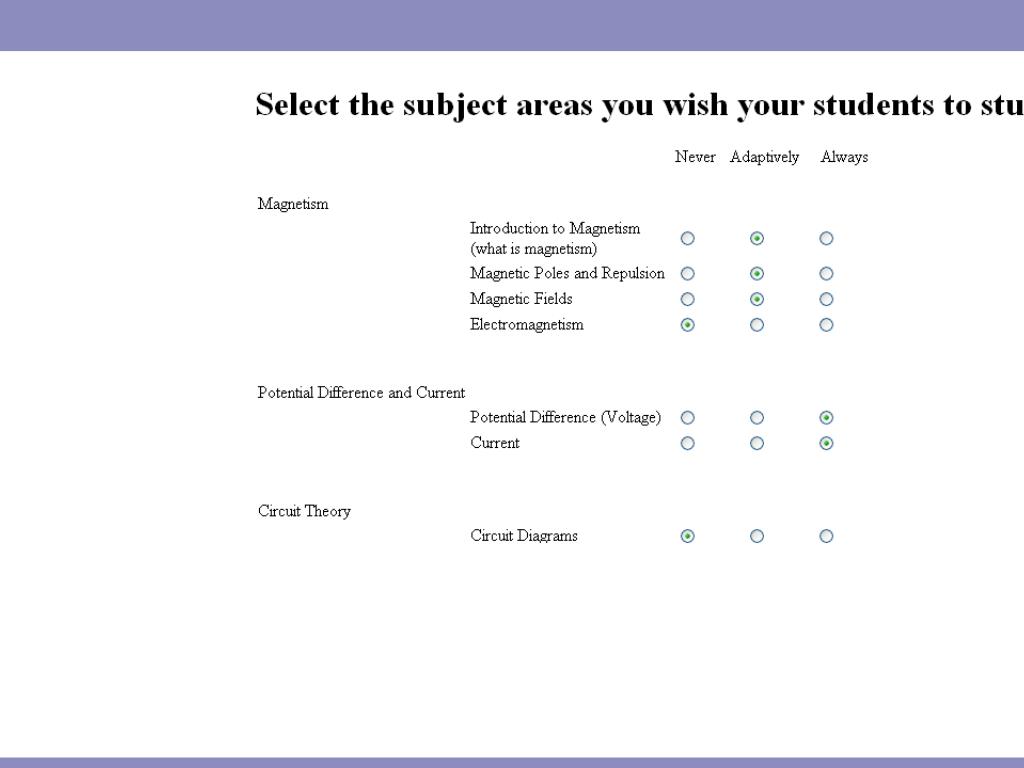Screen dimensions: 1024x768
Task: Set Current to Never
Action: (x=687, y=443)
